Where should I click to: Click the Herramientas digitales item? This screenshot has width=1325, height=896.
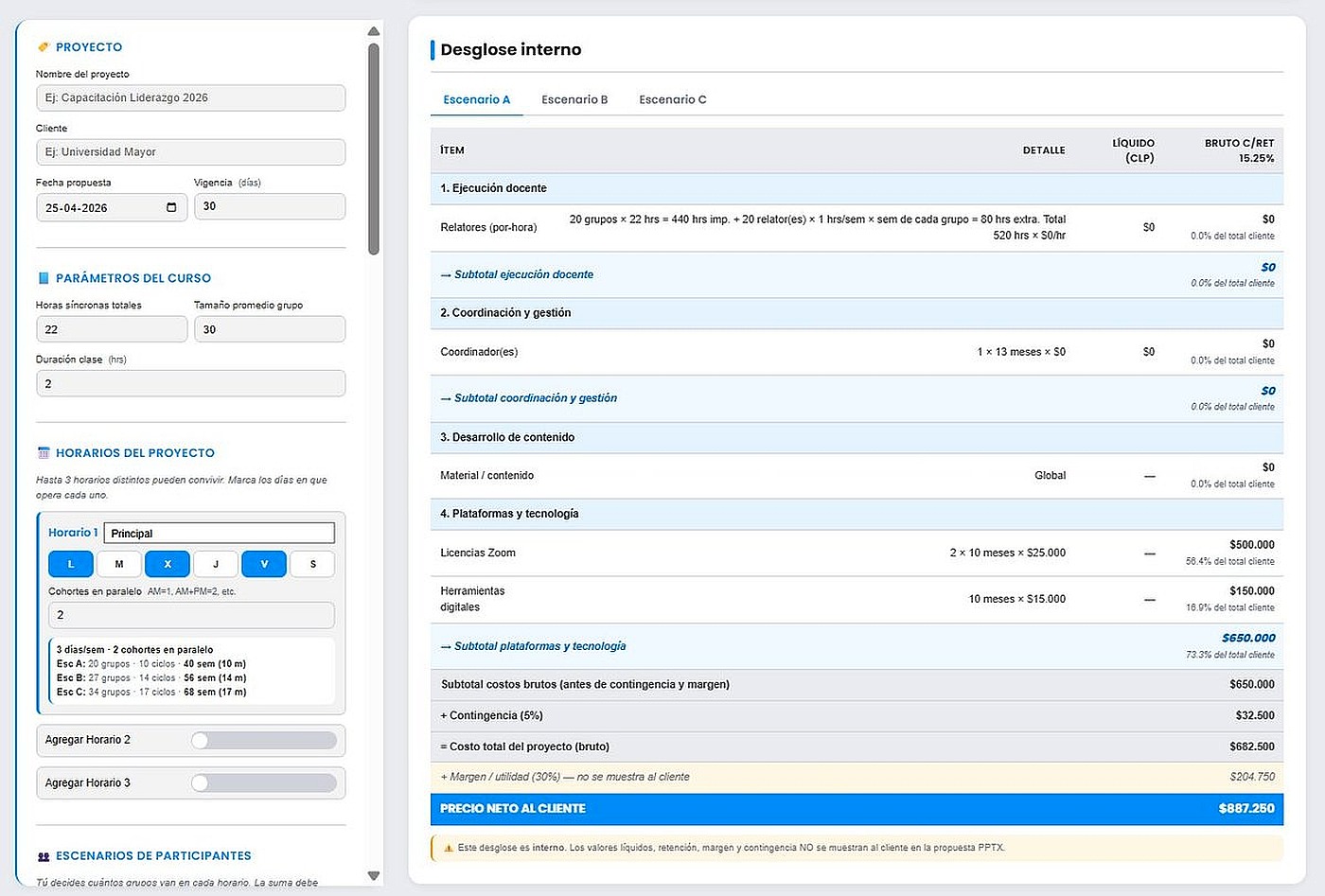(x=472, y=599)
